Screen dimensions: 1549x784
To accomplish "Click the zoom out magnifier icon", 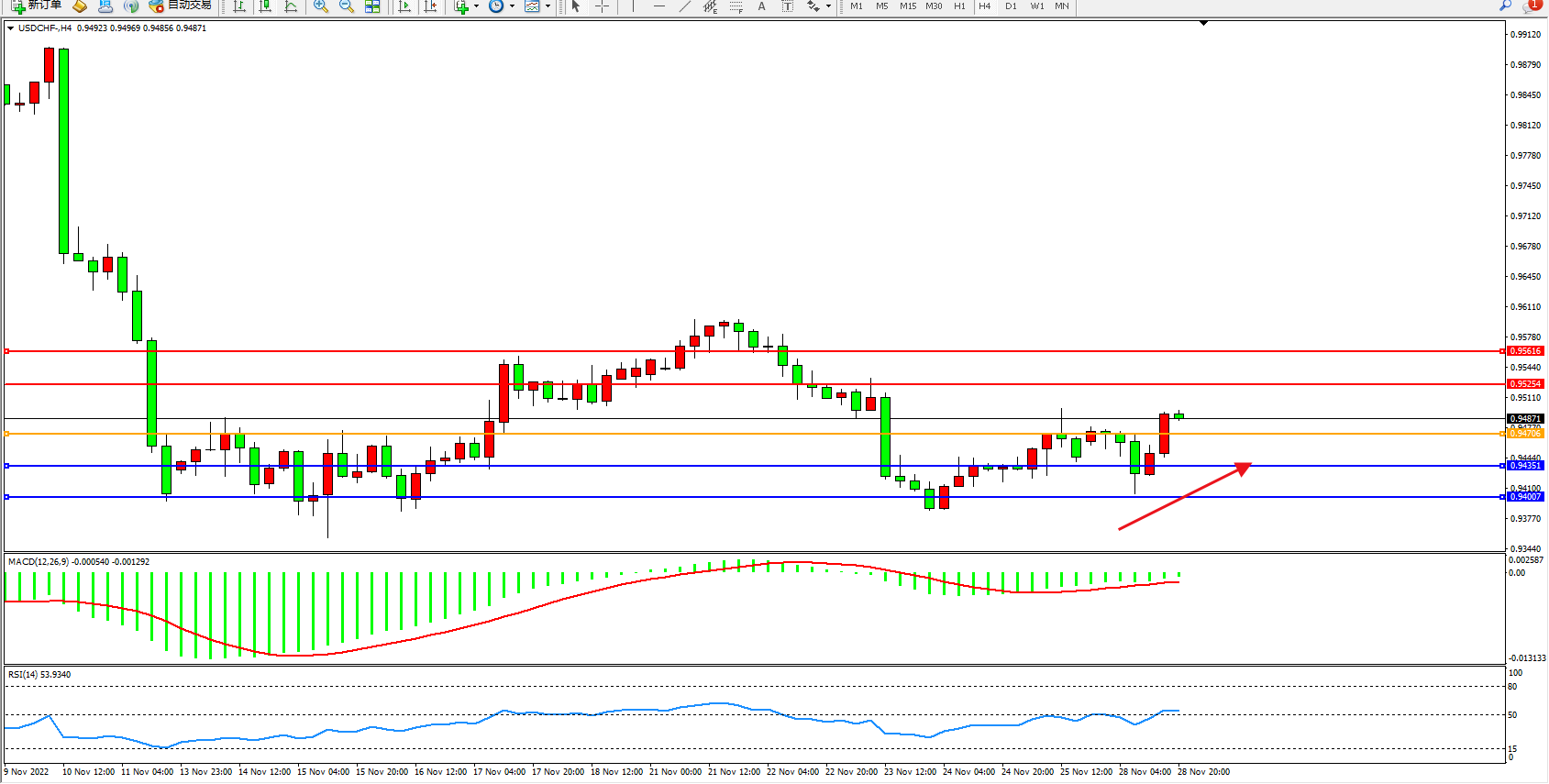I will [347, 6].
